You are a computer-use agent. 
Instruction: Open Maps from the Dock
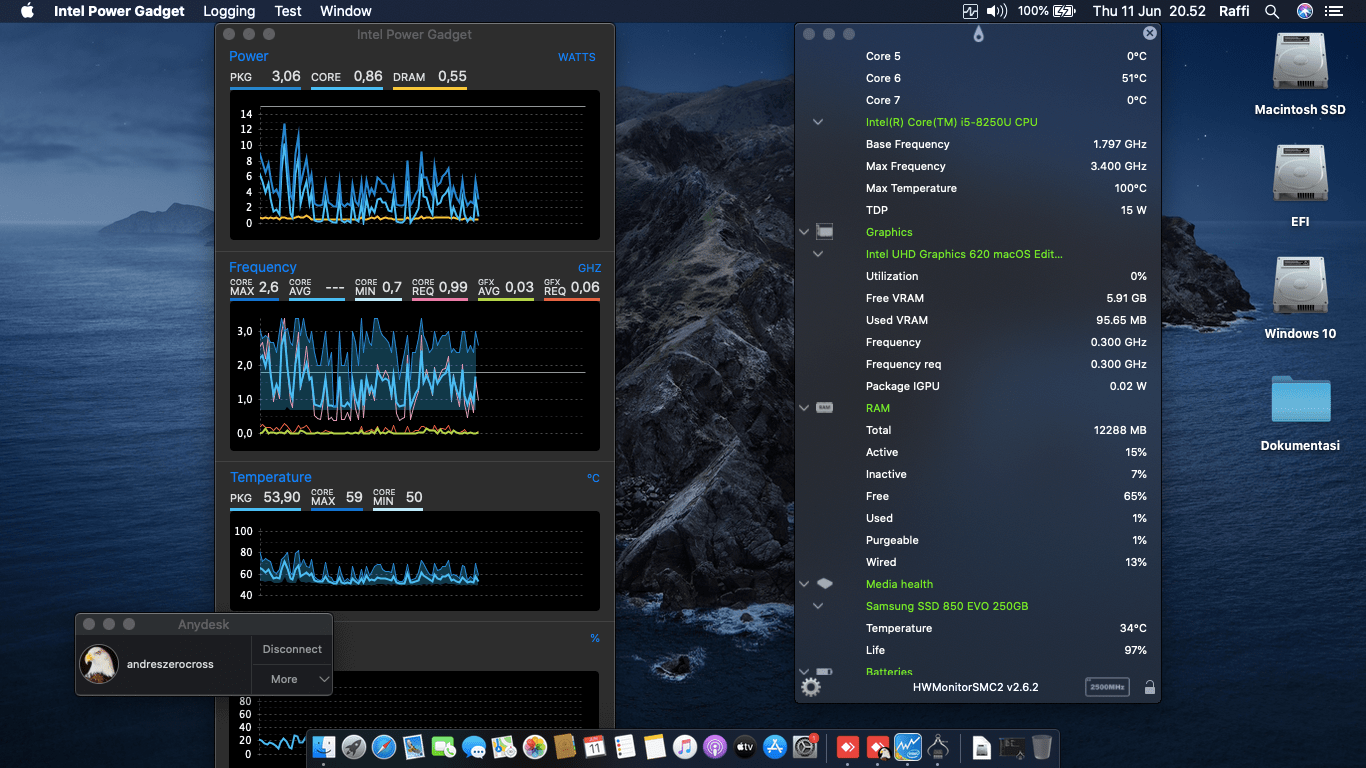pos(504,746)
